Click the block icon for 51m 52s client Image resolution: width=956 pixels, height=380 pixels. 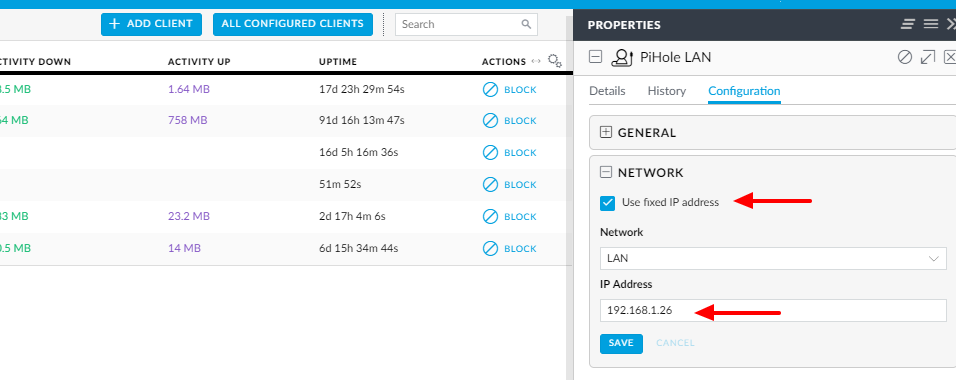coord(490,184)
